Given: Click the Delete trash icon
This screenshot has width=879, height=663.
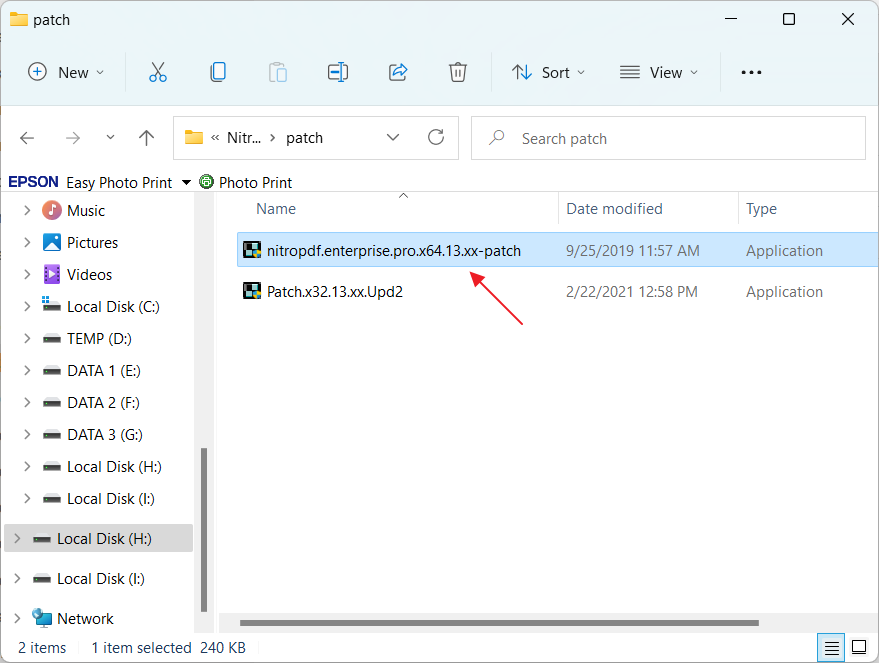Looking at the screenshot, I should 457,72.
